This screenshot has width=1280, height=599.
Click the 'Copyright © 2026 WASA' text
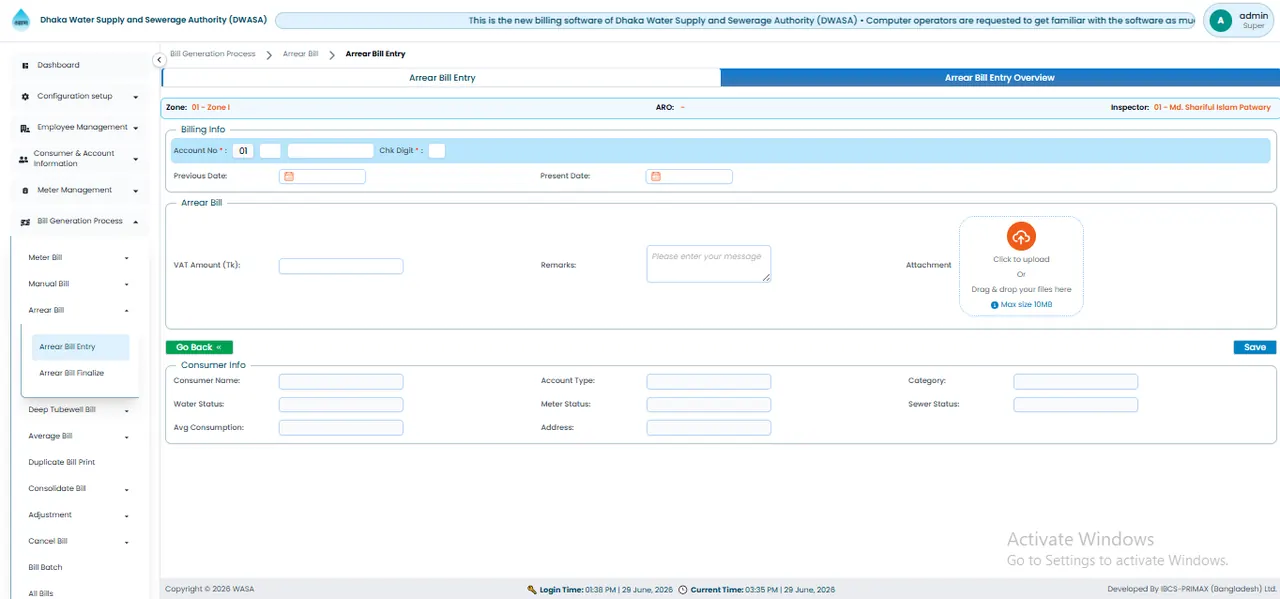(x=210, y=590)
